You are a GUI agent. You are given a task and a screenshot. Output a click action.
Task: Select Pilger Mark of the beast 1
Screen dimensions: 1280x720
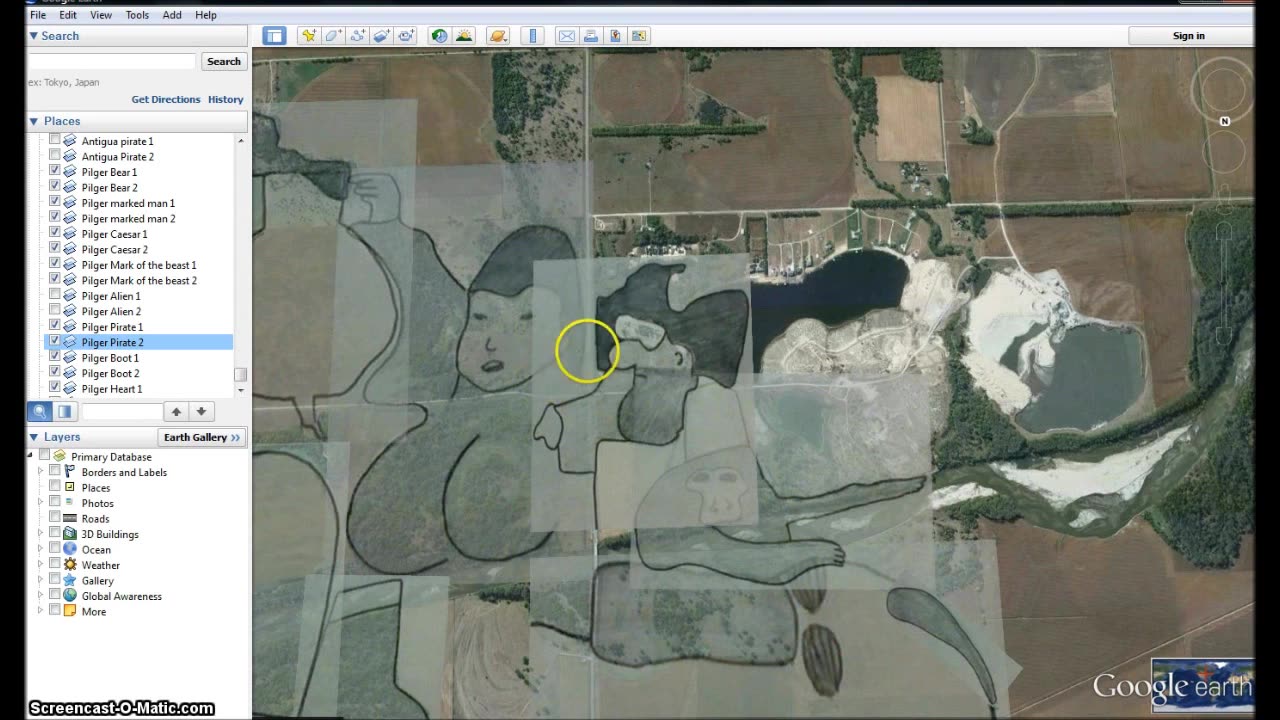tap(139, 265)
